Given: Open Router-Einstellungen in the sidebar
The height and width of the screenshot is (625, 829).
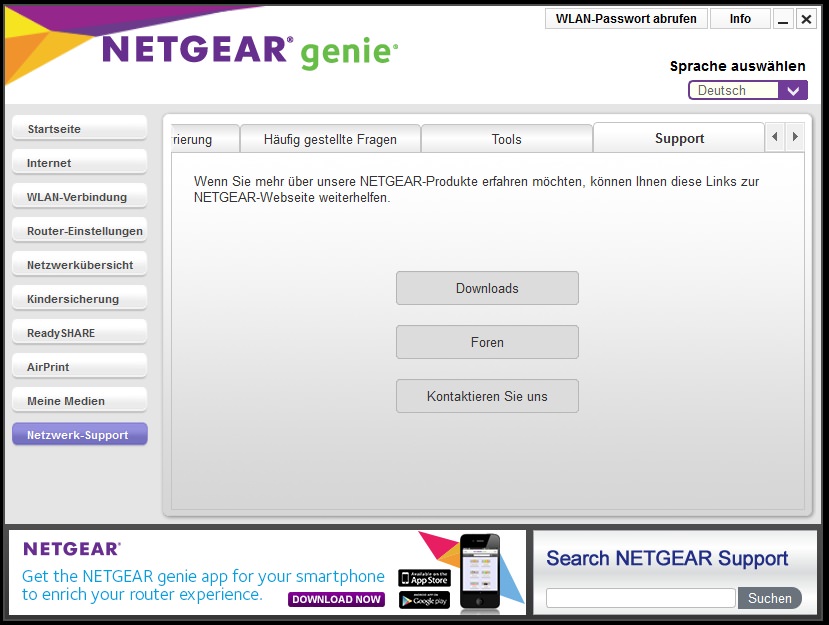Looking at the screenshot, I should coord(80,231).
